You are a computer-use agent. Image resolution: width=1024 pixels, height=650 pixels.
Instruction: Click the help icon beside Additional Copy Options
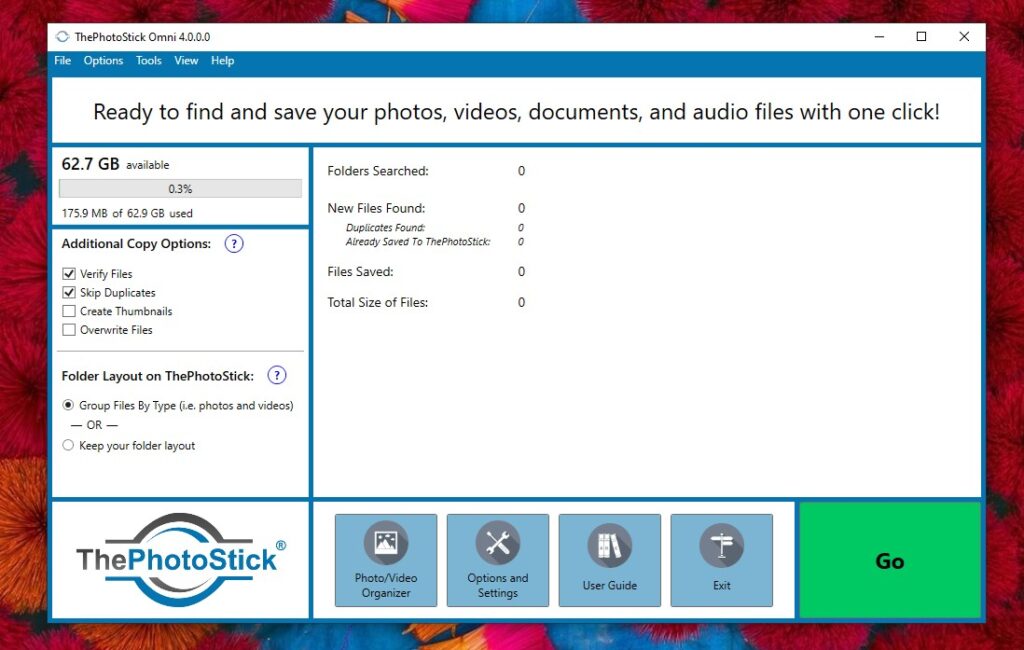[x=234, y=244]
